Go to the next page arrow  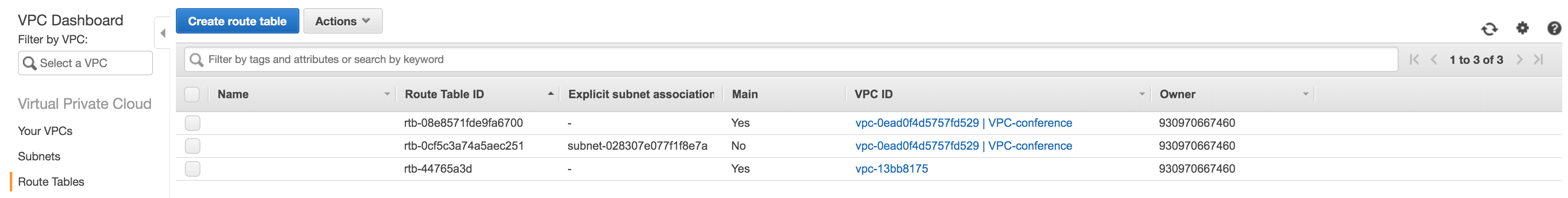(x=1519, y=60)
